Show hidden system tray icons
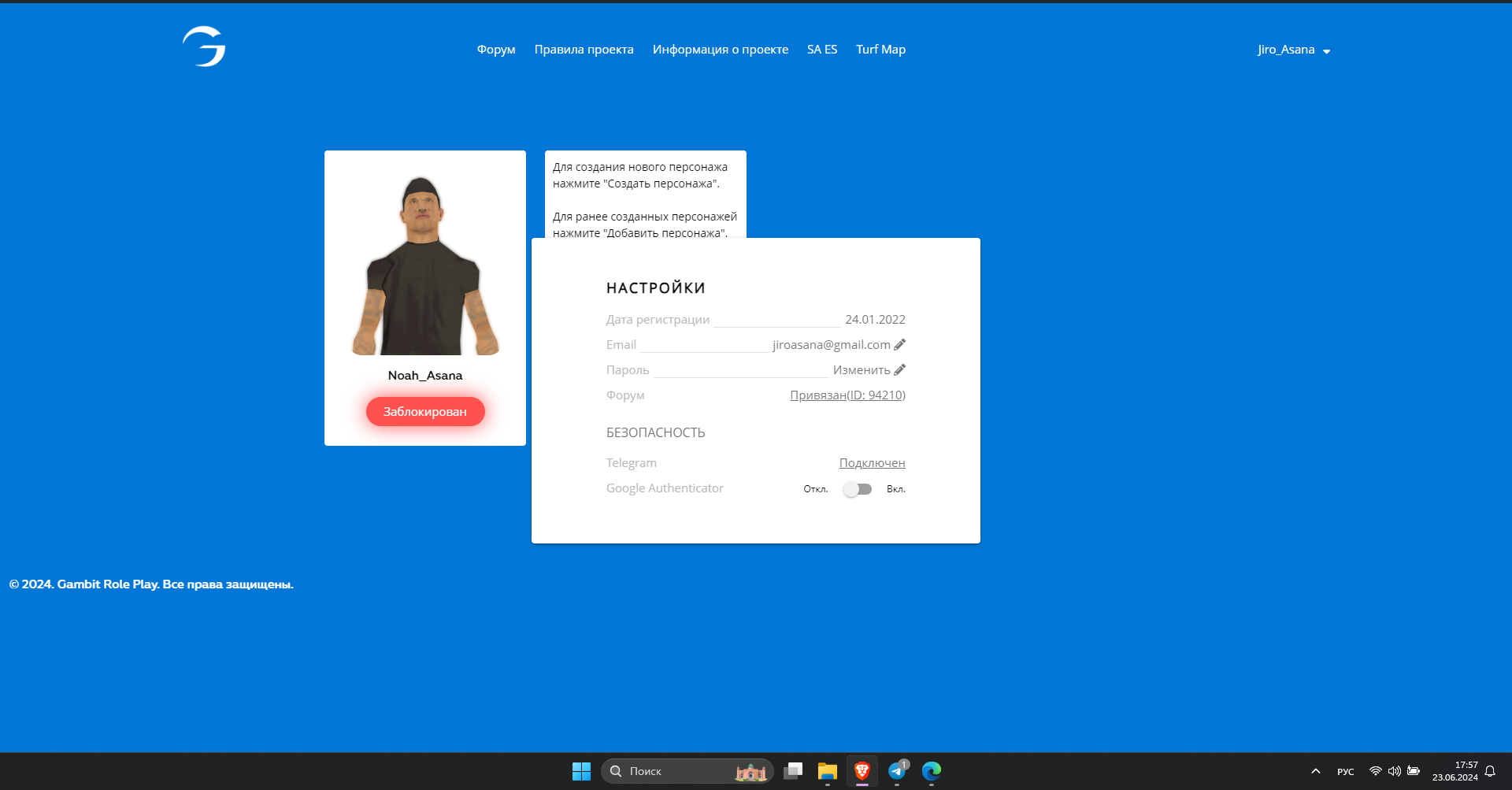Viewport: 1512px width, 790px height. [1315, 771]
